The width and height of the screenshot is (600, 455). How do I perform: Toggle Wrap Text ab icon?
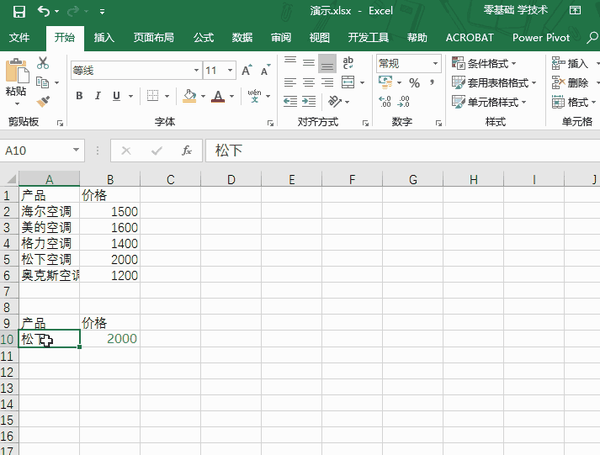coord(348,62)
